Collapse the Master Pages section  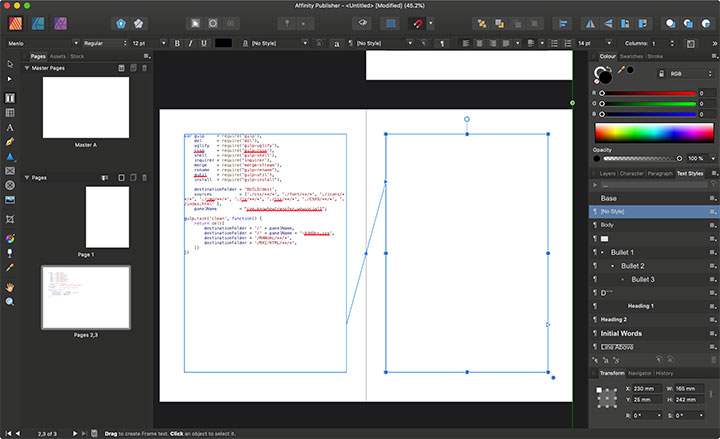[x=27, y=68]
